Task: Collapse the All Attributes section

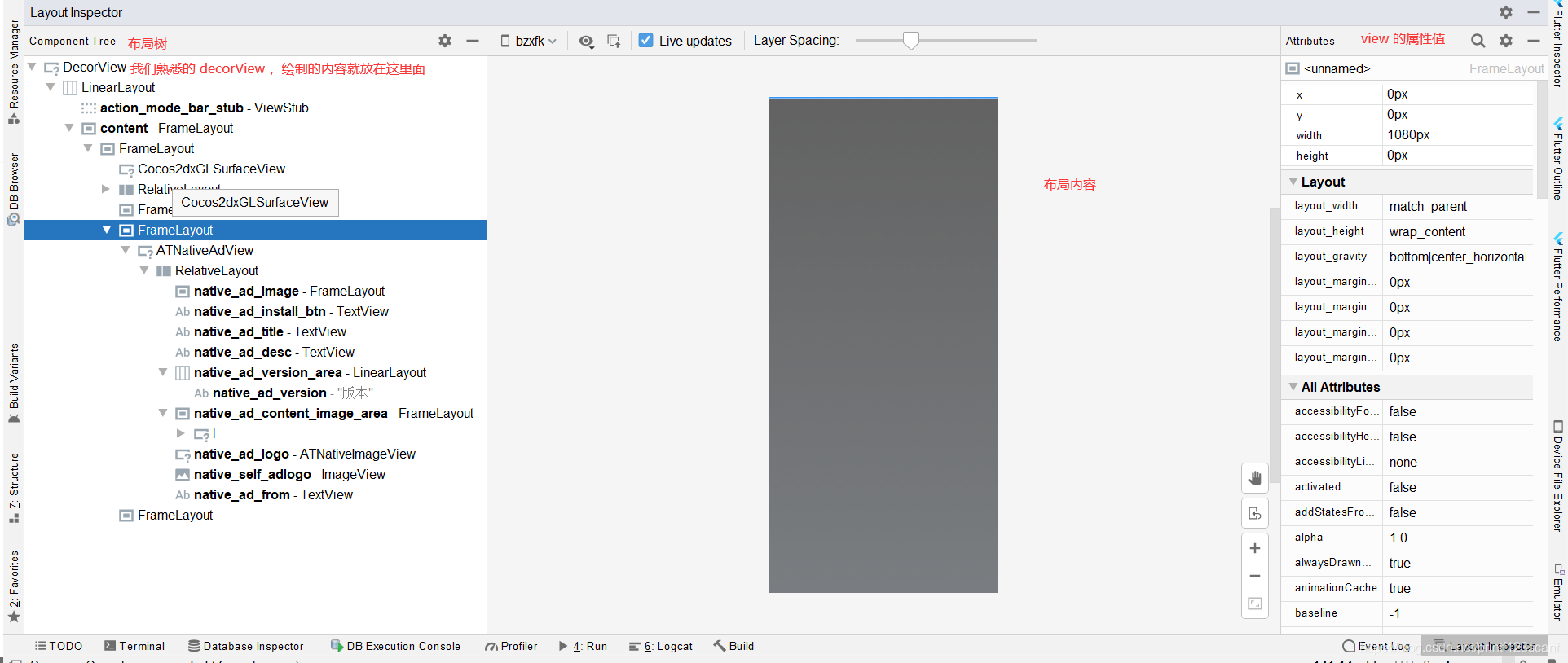Action: pos(1293,387)
